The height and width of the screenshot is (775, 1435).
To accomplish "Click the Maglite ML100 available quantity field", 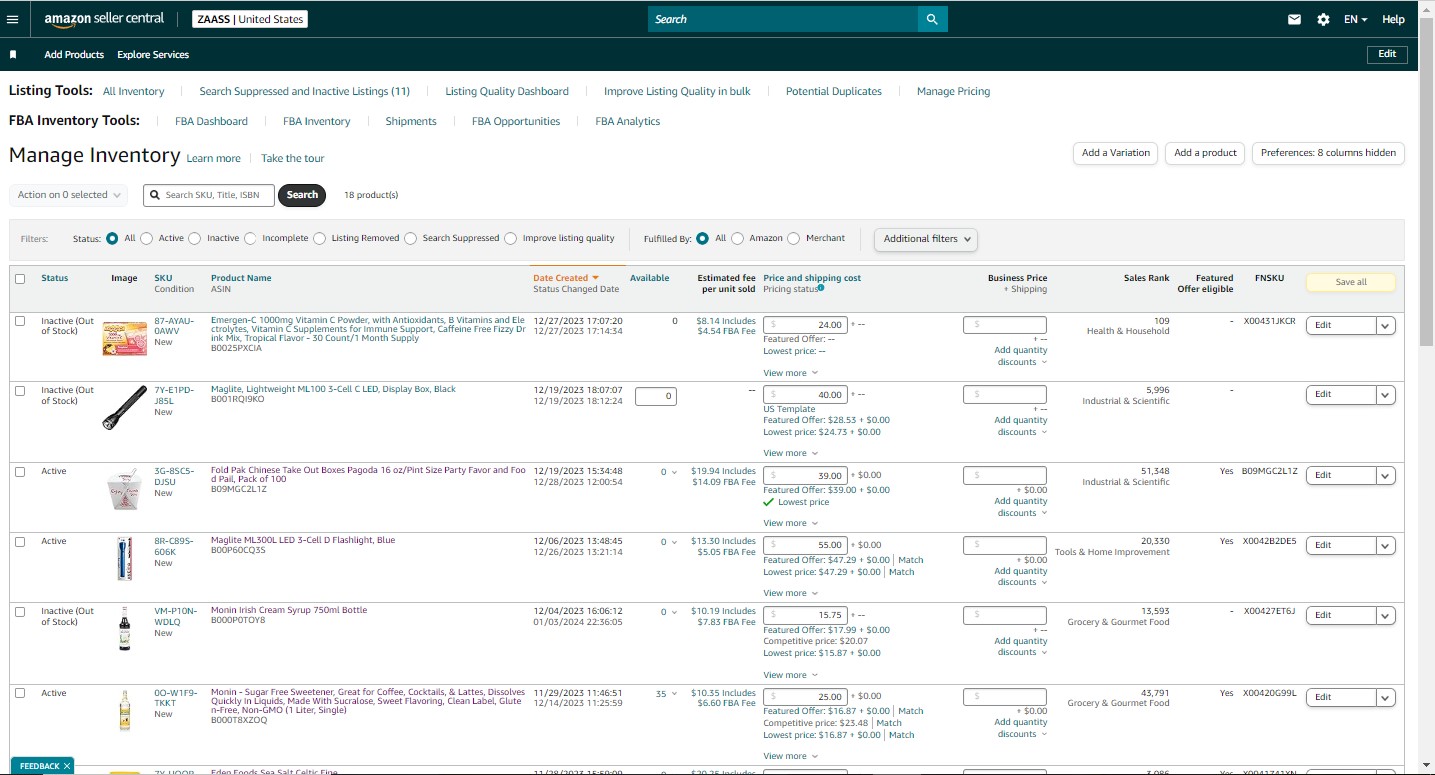I will (x=655, y=396).
